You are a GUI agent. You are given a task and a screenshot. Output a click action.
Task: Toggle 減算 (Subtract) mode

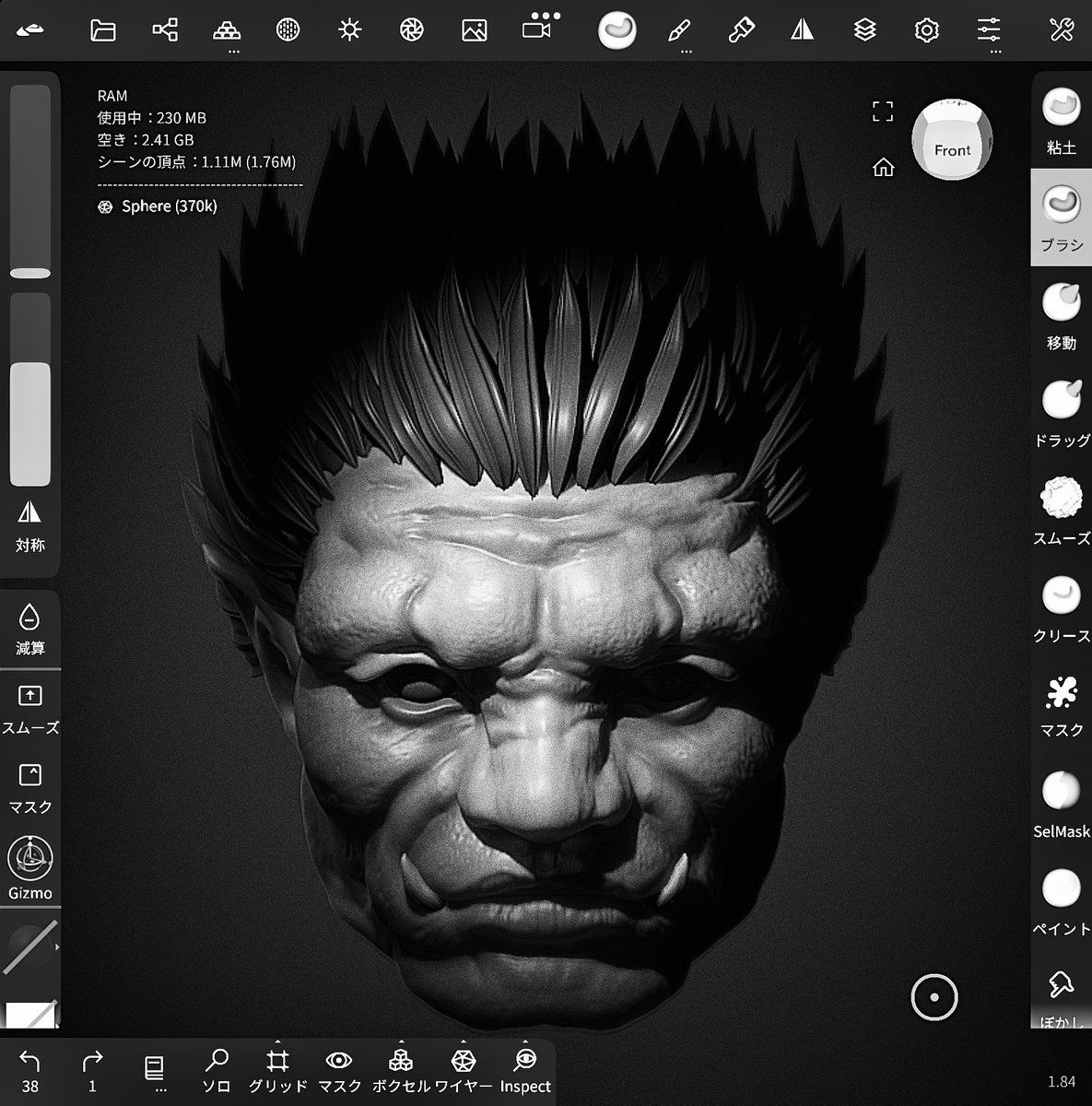point(30,629)
